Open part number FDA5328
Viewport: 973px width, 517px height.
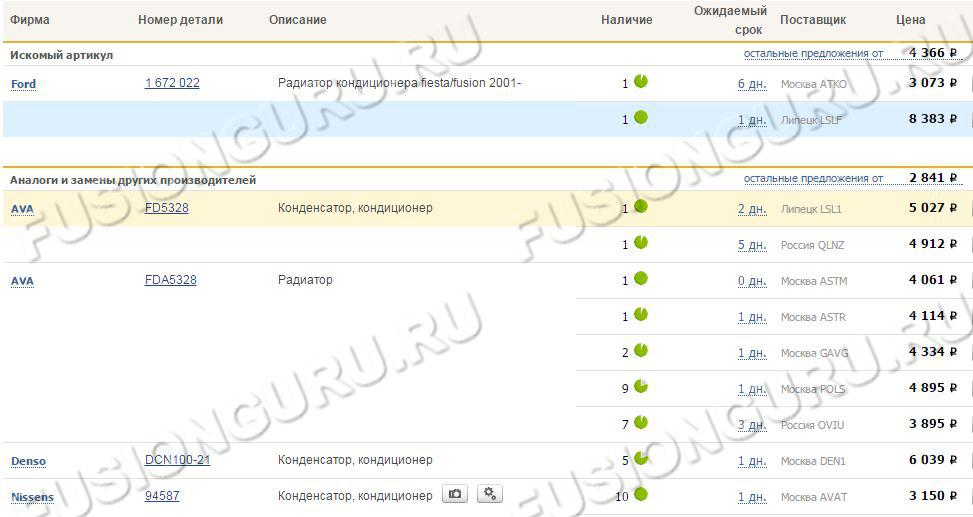[171, 280]
